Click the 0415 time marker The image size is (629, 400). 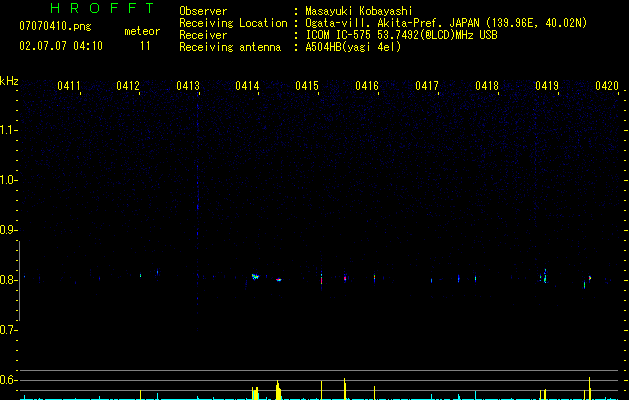(307, 86)
